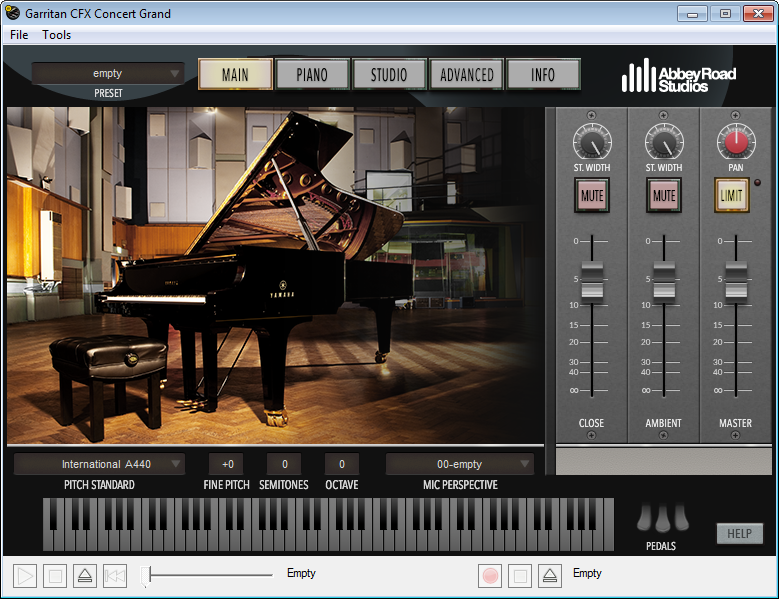
Task: Click the HELP button
Action: click(739, 534)
